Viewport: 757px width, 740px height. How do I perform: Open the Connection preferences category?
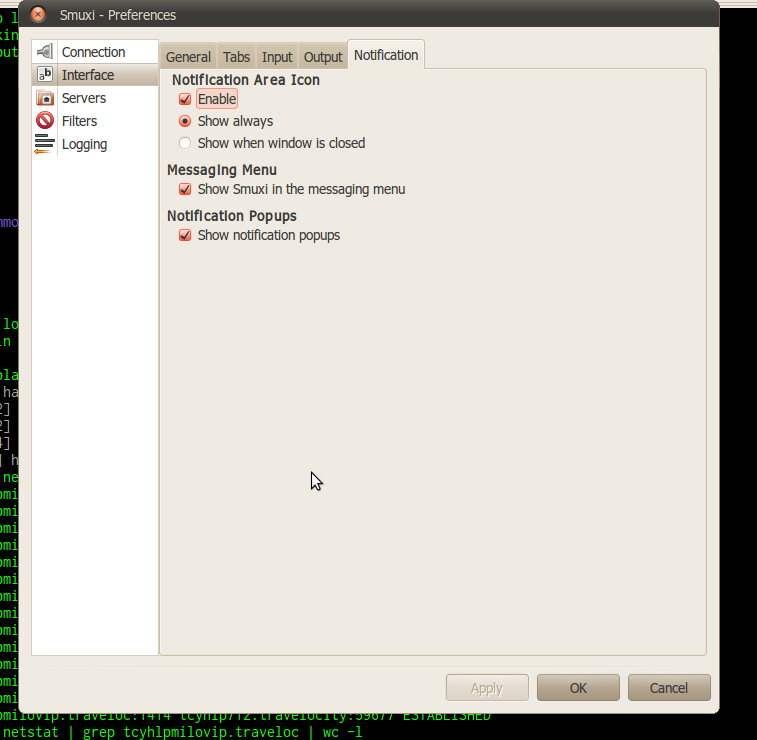tap(93, 52)
